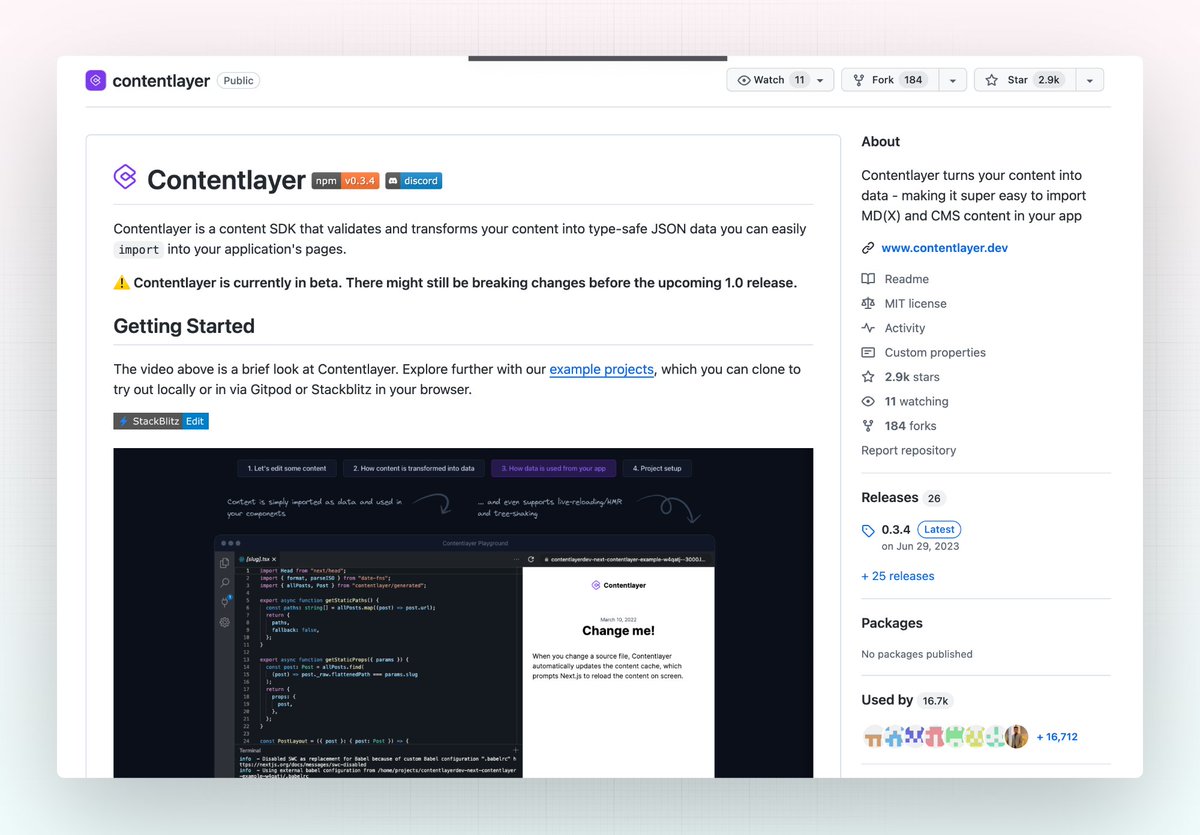
Task: Click the 'Getting Started' heading
Action: coord(184,326)
